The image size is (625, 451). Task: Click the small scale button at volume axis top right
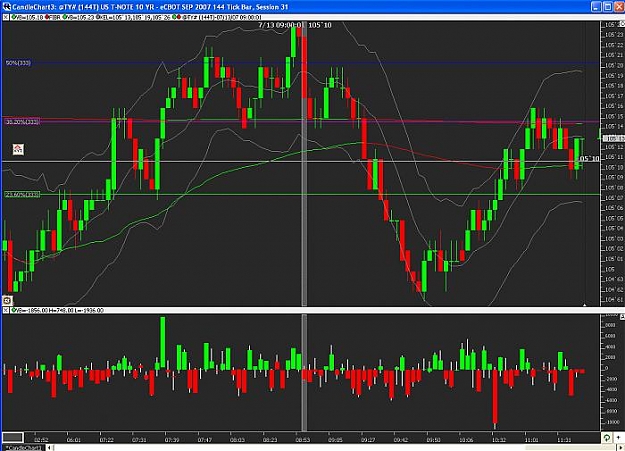tap(622, 317)
